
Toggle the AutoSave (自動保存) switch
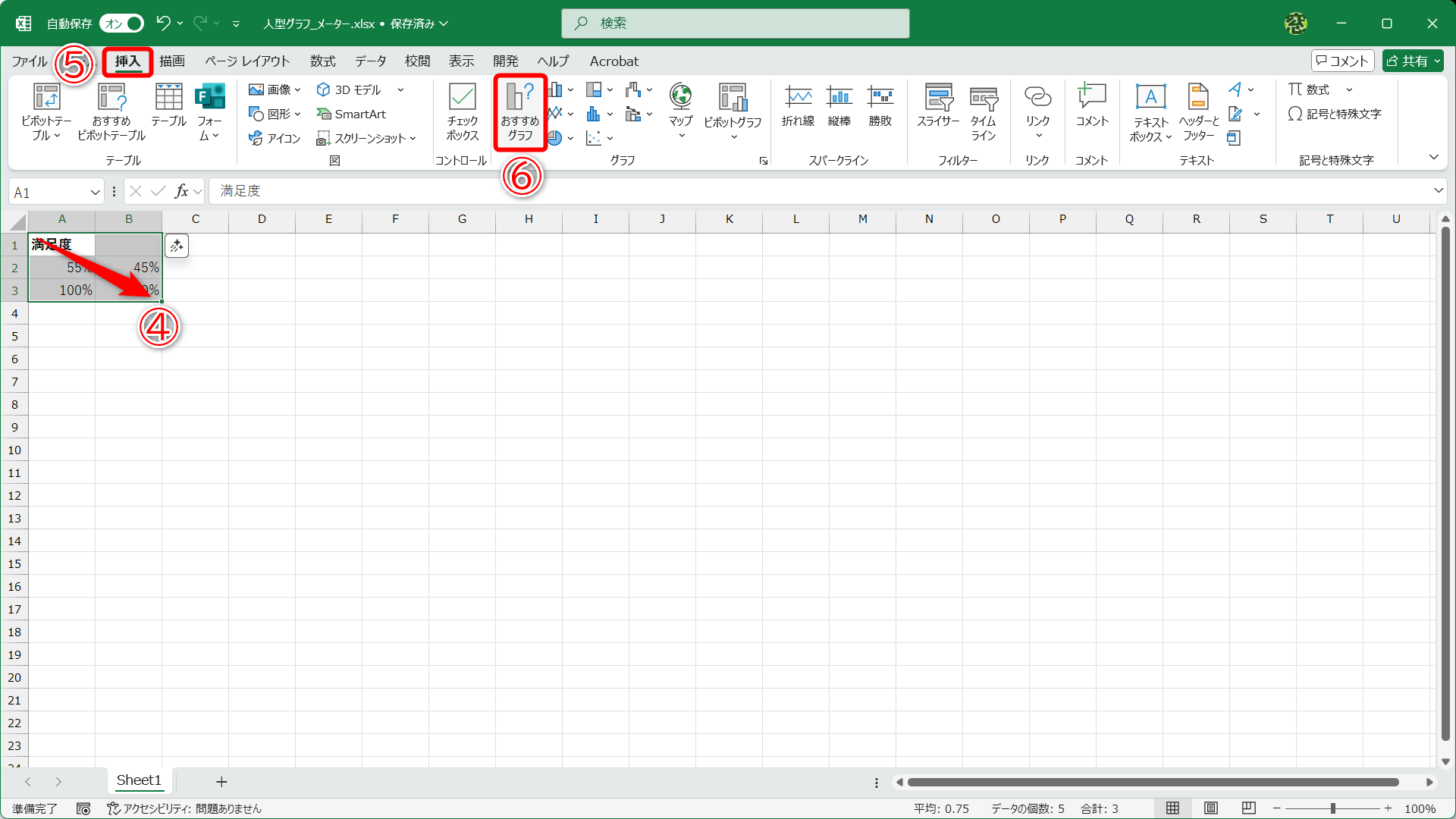point(122,24)
